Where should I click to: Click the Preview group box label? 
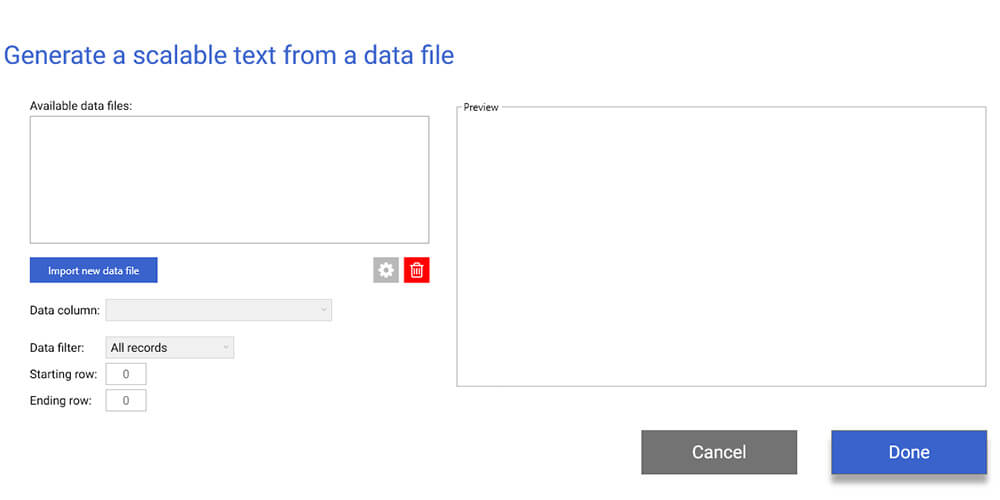pos(481,107)
